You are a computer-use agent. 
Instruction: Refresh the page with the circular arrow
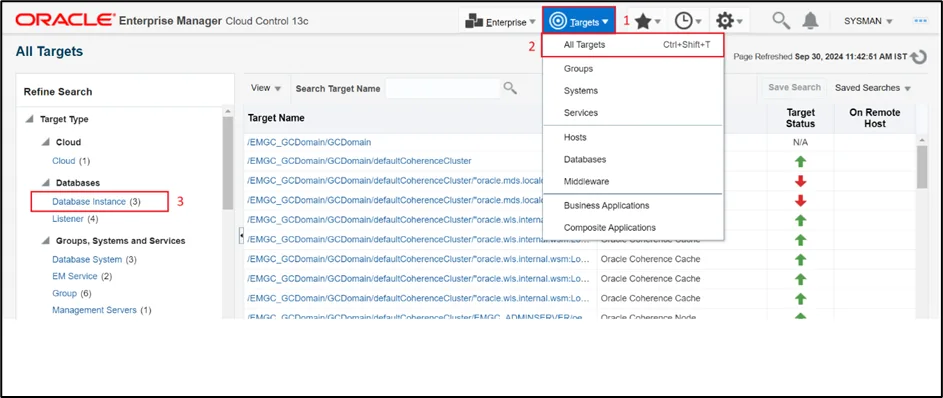[x=918, y=57]
